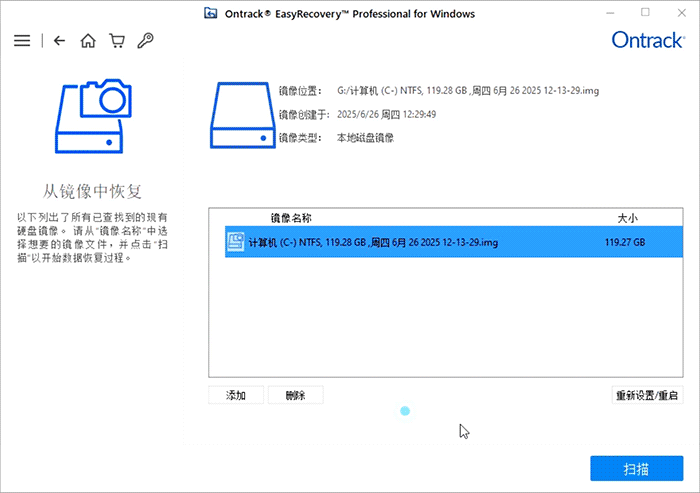Click the 本地磁盘镜像 image type value
The image size is (700, 493).
tap(365, 138)
